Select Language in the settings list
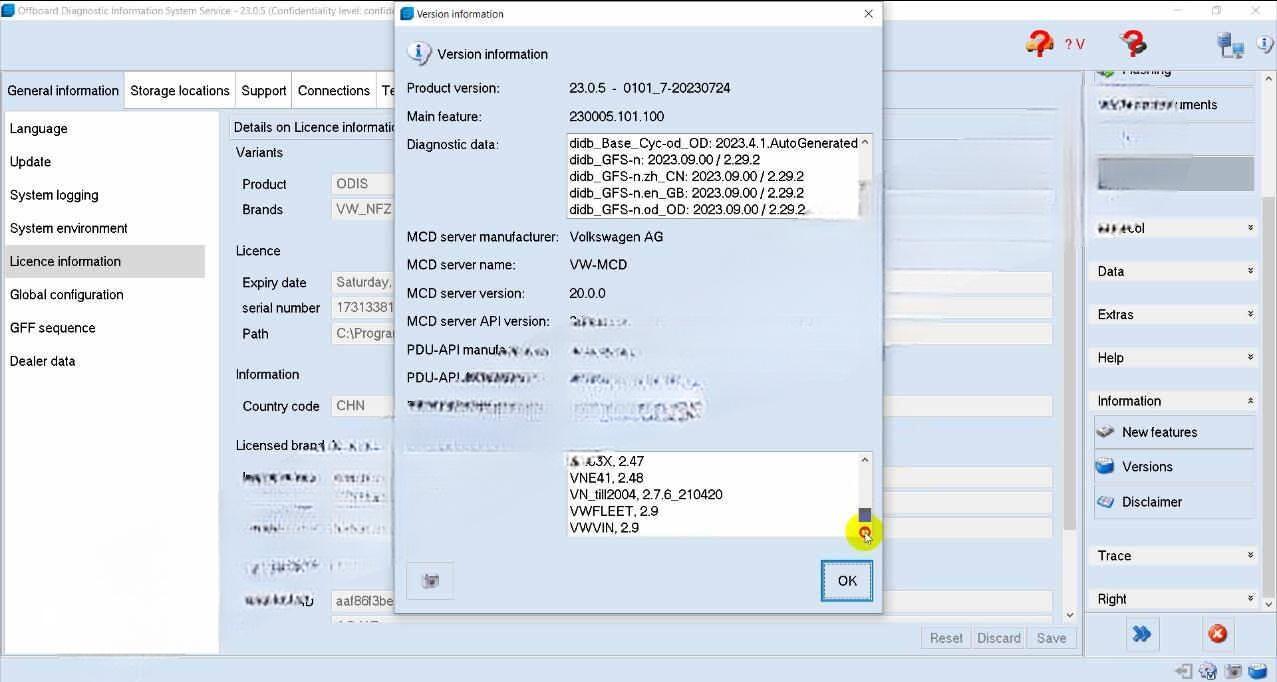 pos(105,129)
